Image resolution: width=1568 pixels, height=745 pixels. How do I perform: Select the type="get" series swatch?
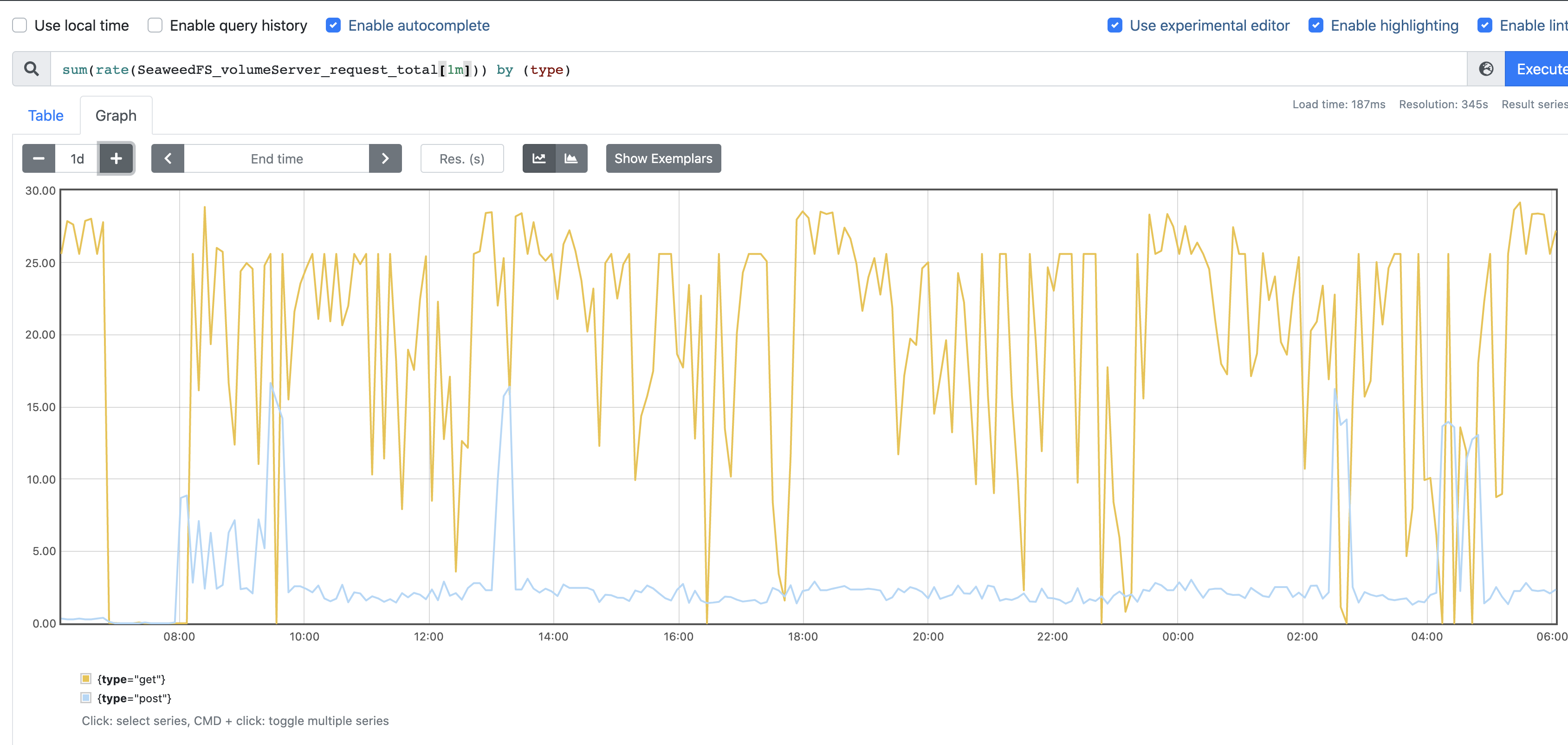[x=86, y=679]
